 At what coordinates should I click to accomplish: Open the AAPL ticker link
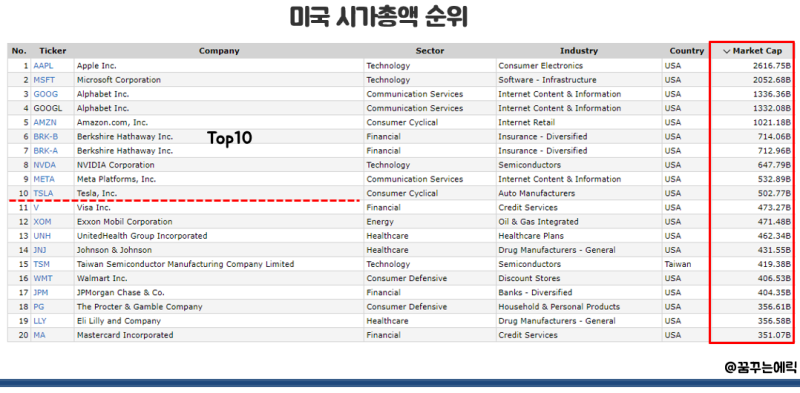43,66
